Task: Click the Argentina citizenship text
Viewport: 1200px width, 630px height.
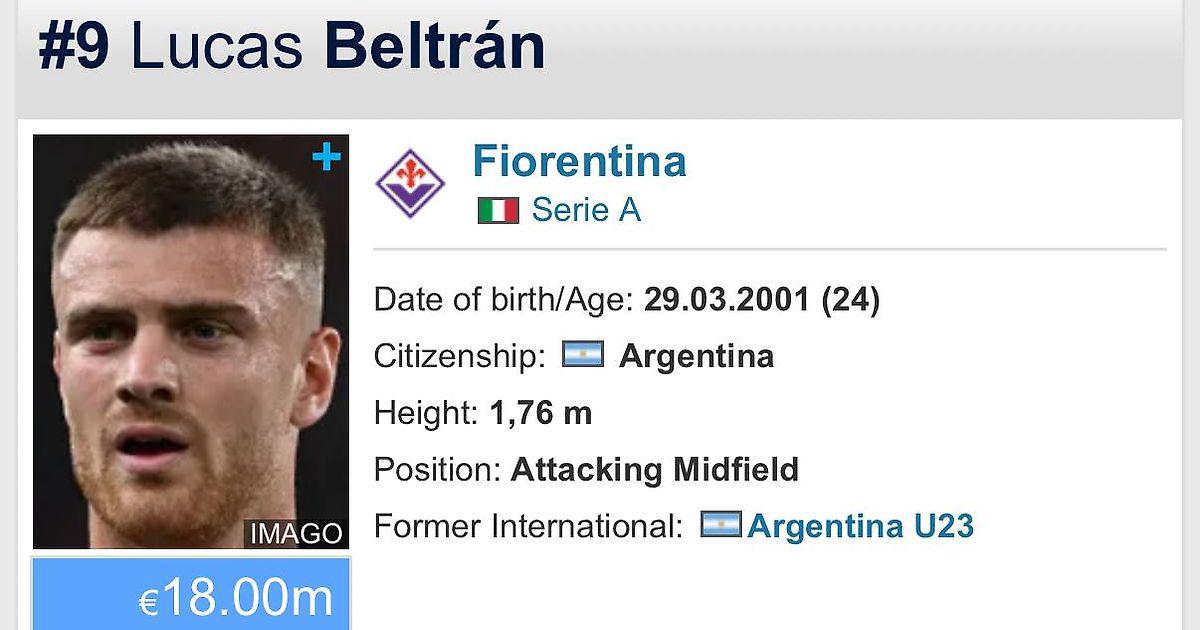Action: (696, 356)
